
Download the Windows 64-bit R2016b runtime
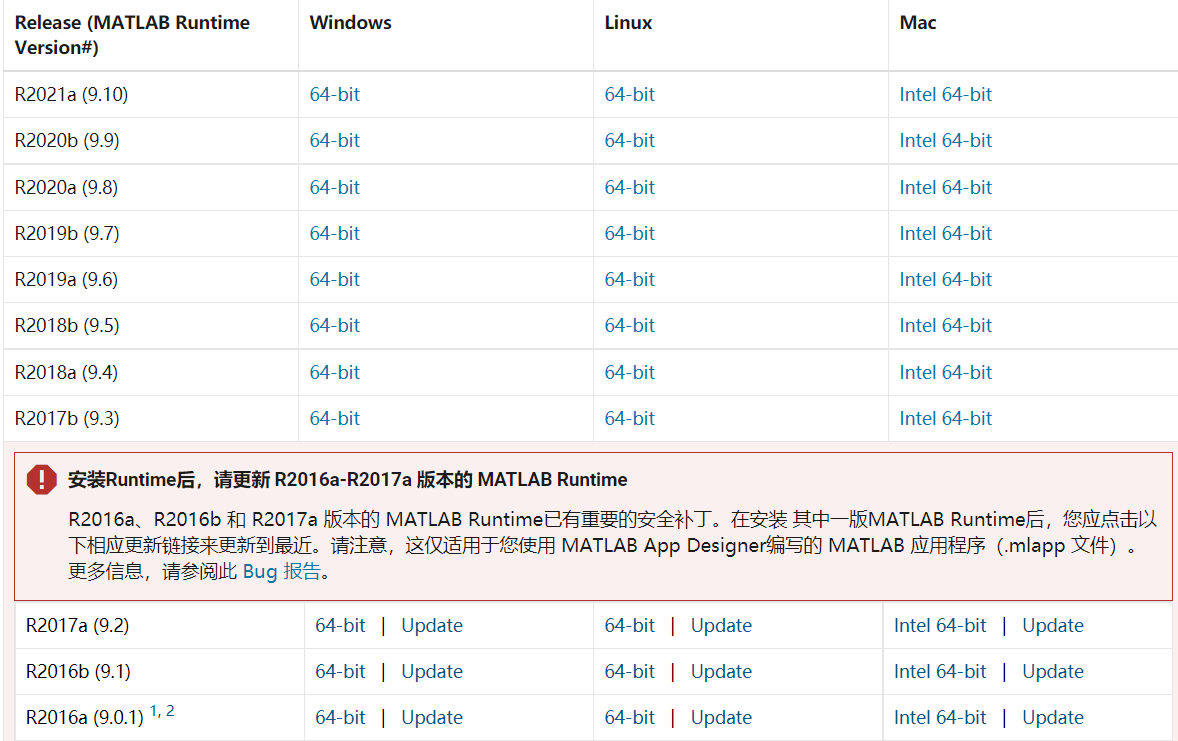341,671
